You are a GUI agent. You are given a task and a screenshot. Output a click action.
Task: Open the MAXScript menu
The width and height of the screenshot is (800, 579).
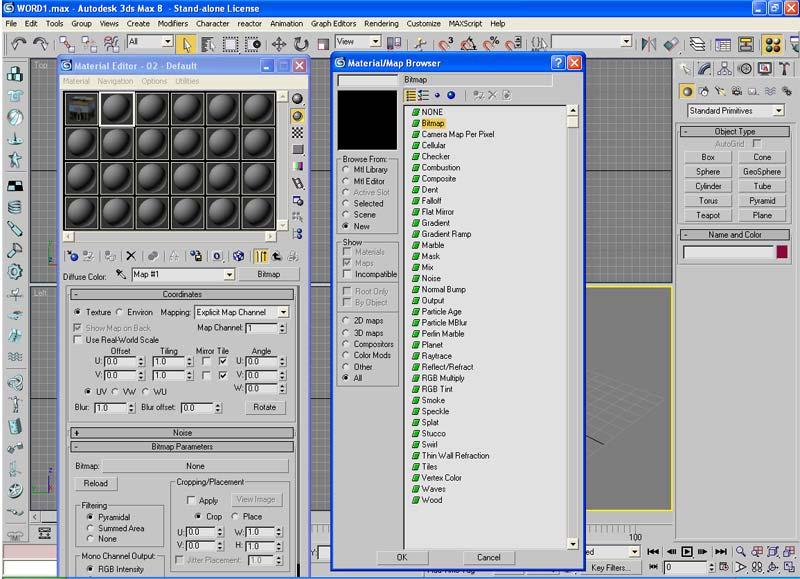point(465,23)
